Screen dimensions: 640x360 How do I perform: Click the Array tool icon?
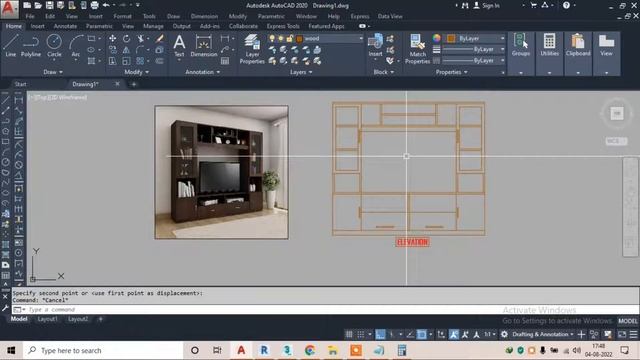tap(140, 61)
